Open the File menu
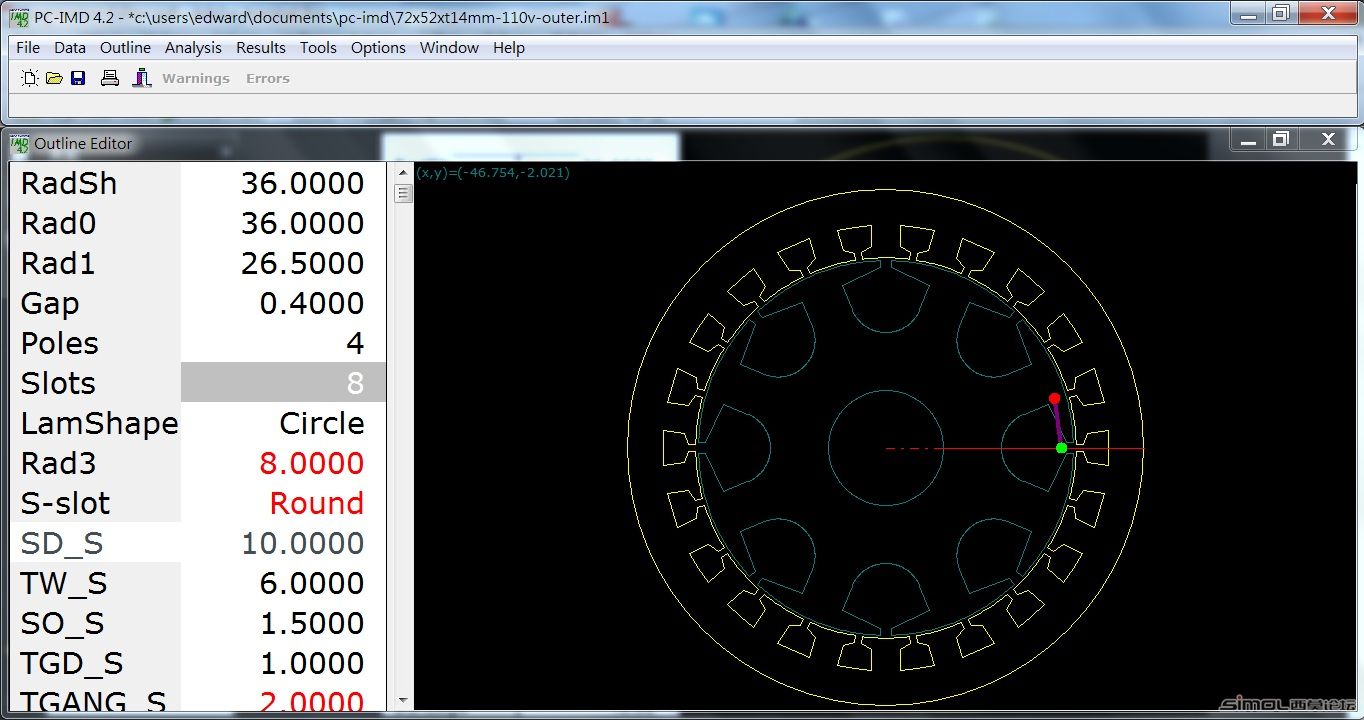Screen dimensions: 1364x720 28,47
